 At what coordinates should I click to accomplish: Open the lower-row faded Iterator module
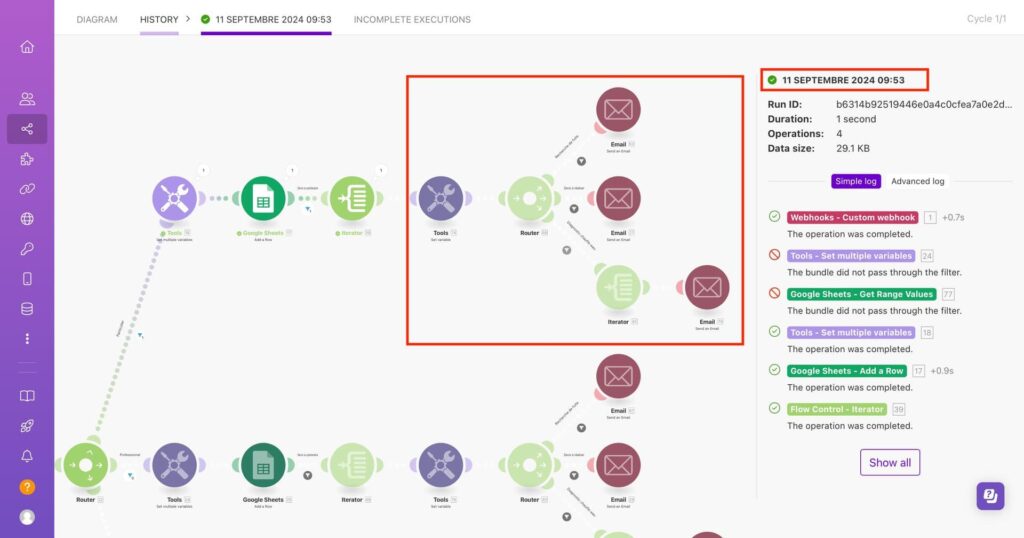352,465
